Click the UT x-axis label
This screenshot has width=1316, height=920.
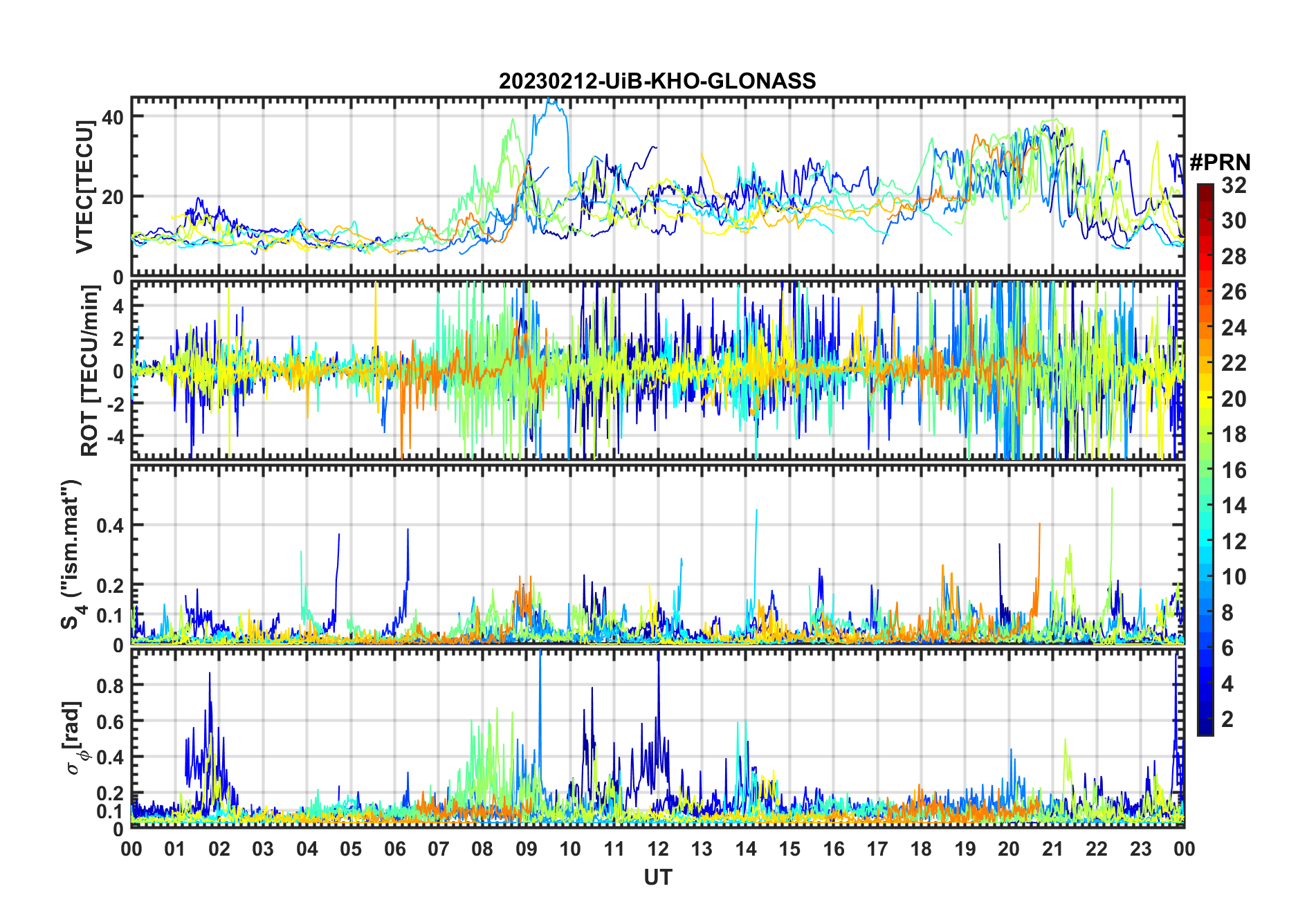pyautogui.click(x=657, y=877)
